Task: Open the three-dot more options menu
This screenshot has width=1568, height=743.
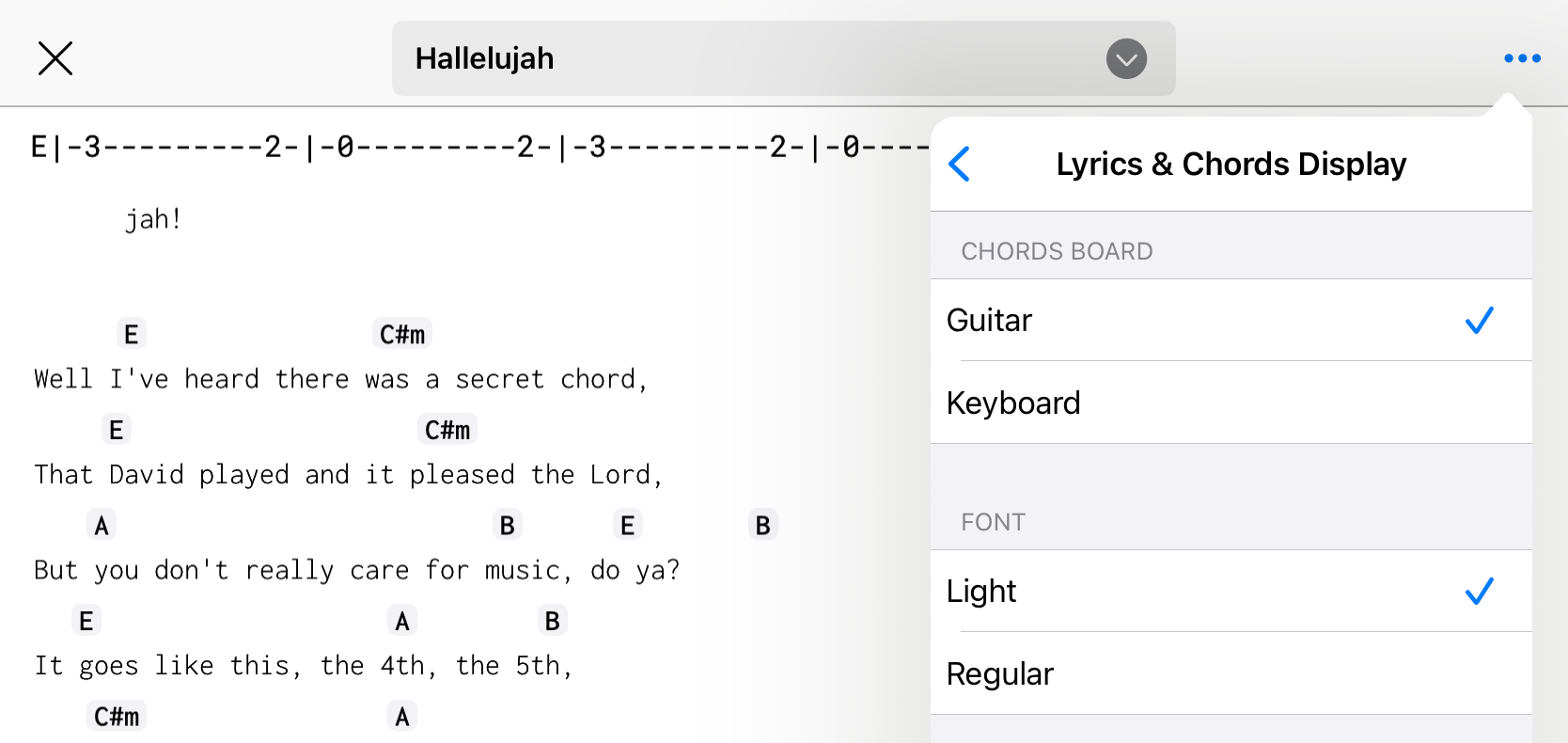Action: 1522,58
